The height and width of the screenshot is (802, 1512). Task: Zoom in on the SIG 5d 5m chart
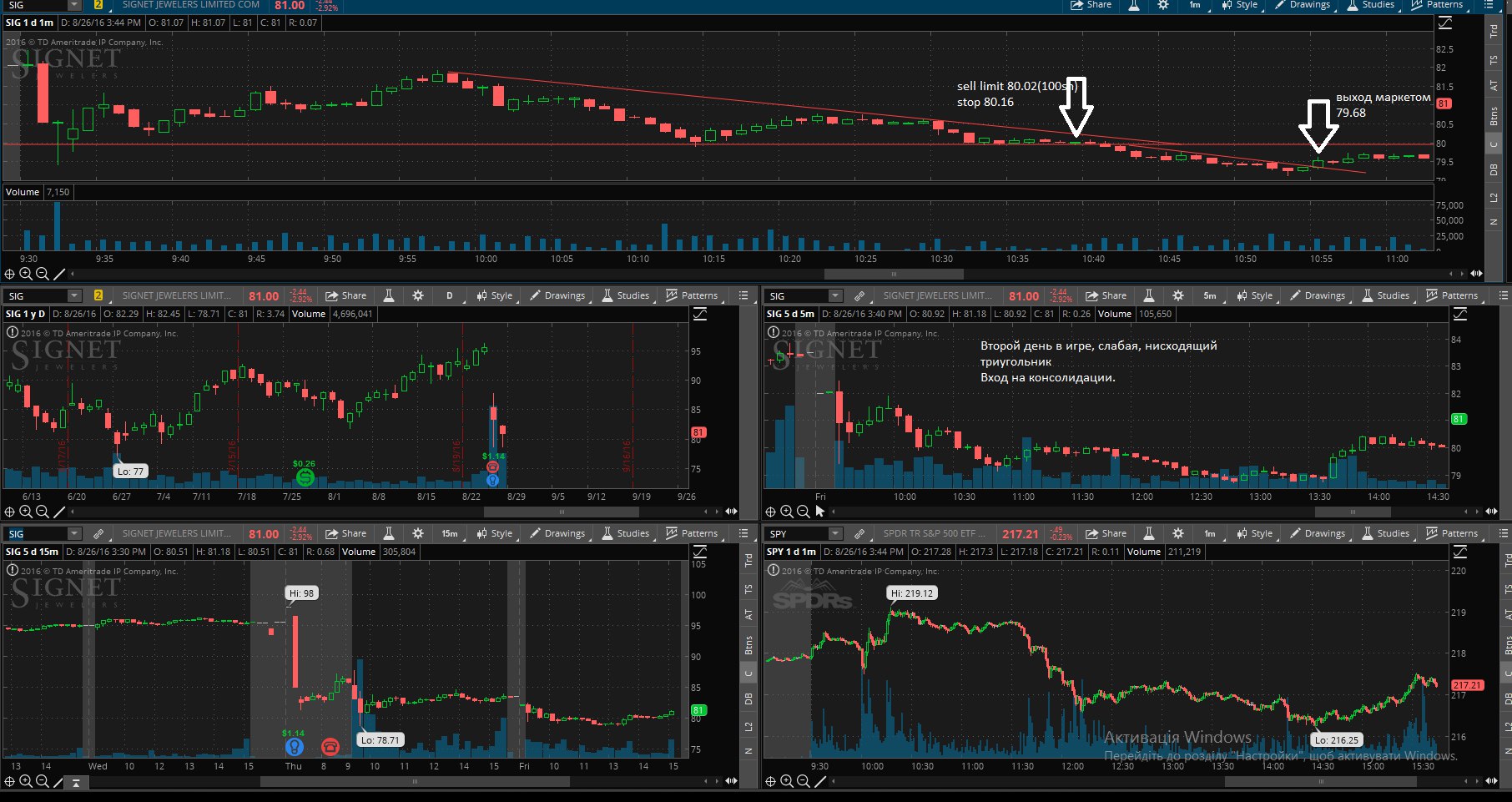[x=787, y=512]
